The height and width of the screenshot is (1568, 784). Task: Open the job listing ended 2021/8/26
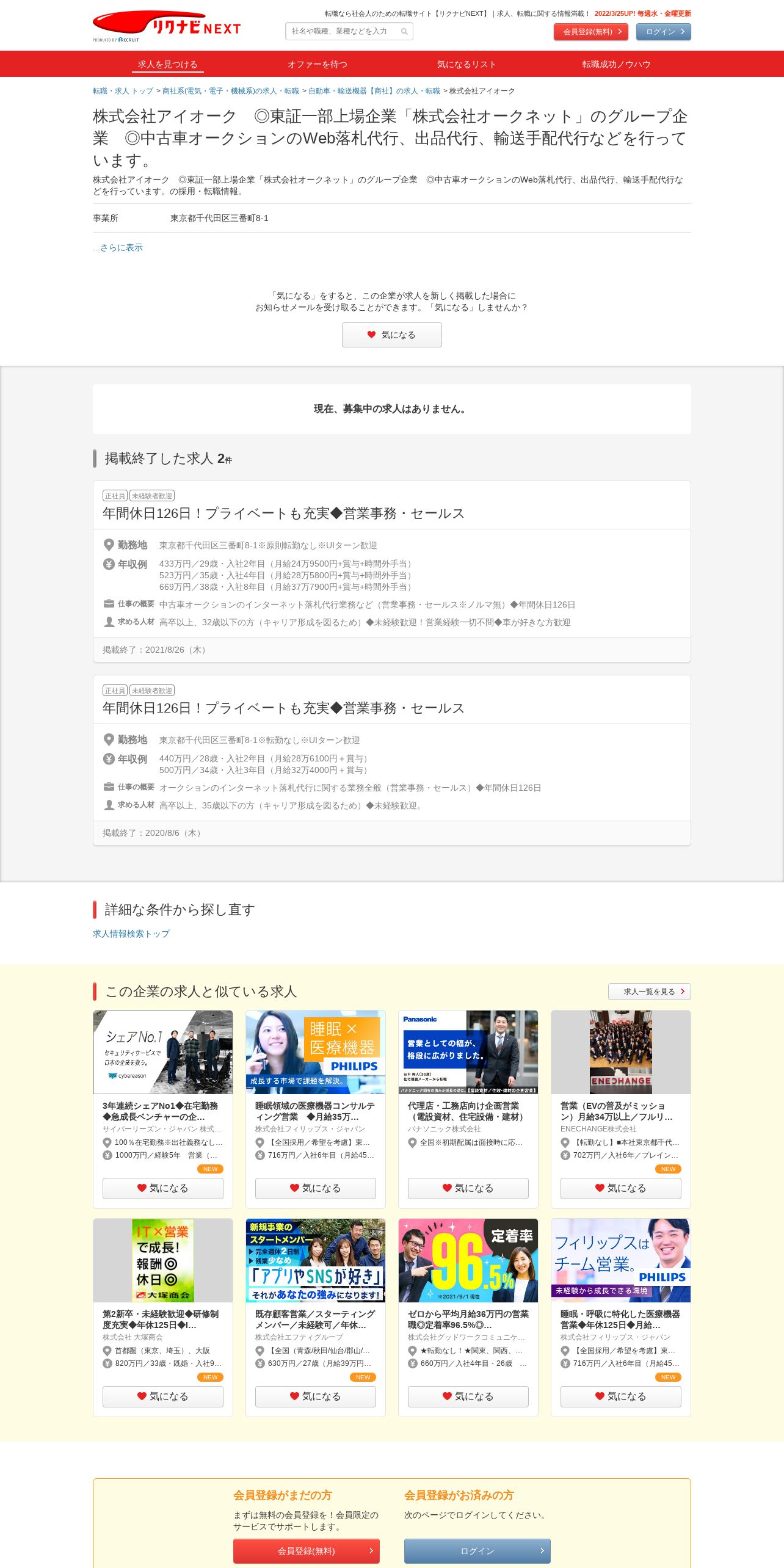[x=283, y=514]
